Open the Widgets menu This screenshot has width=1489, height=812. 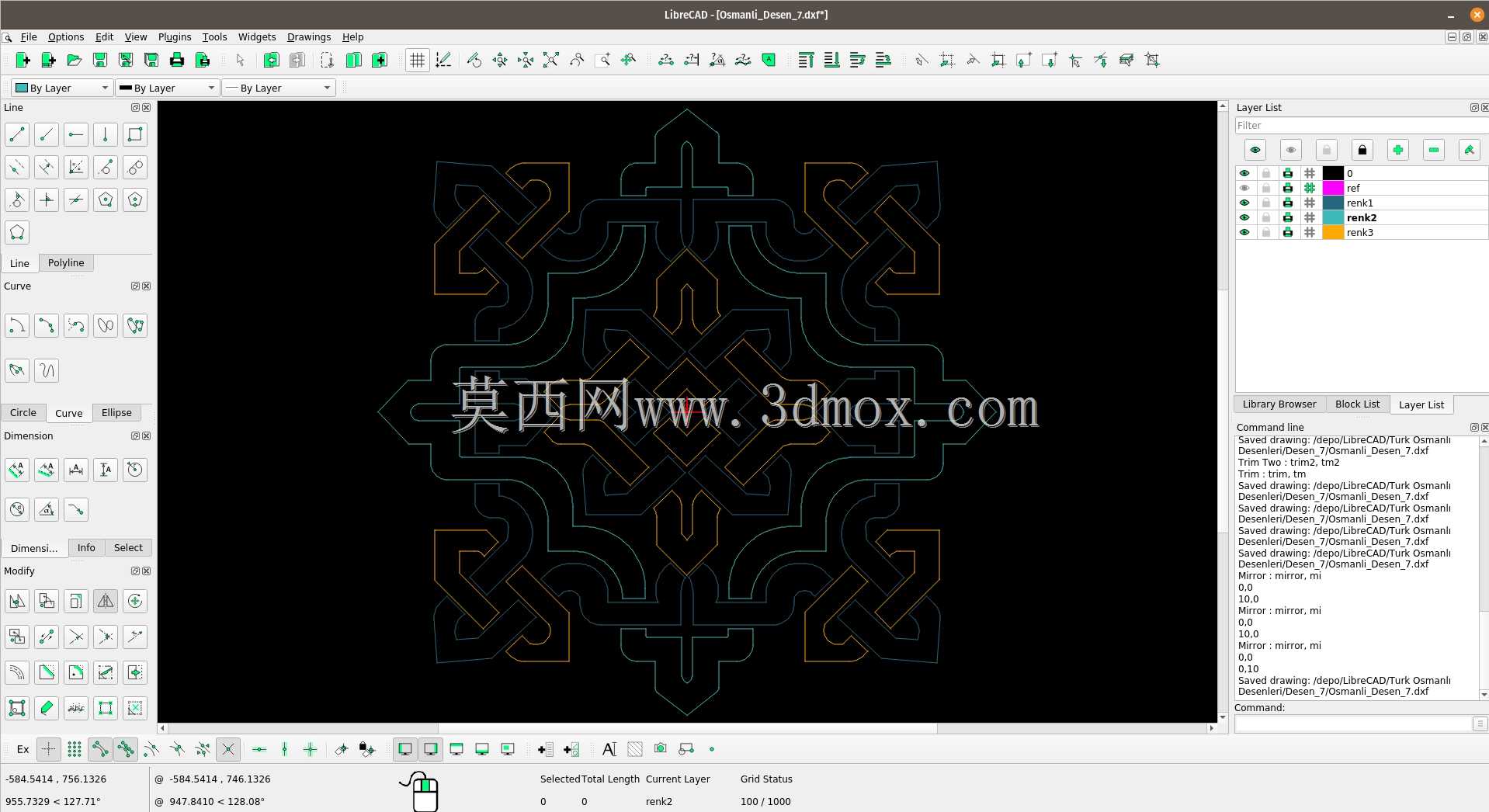(x=257, y=37)
